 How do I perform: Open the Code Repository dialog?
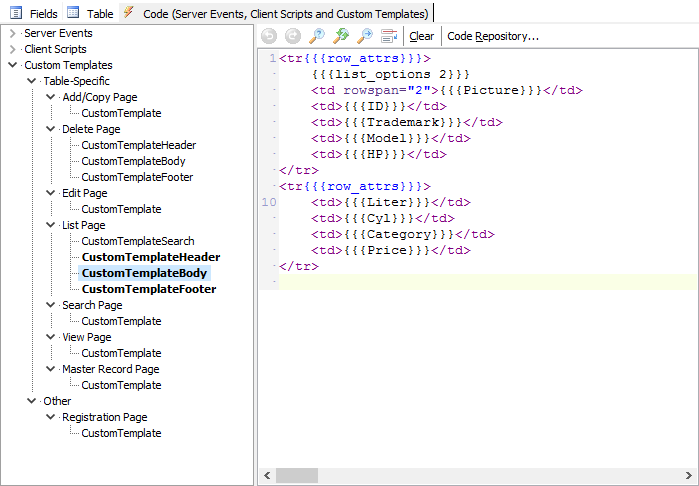492,36
